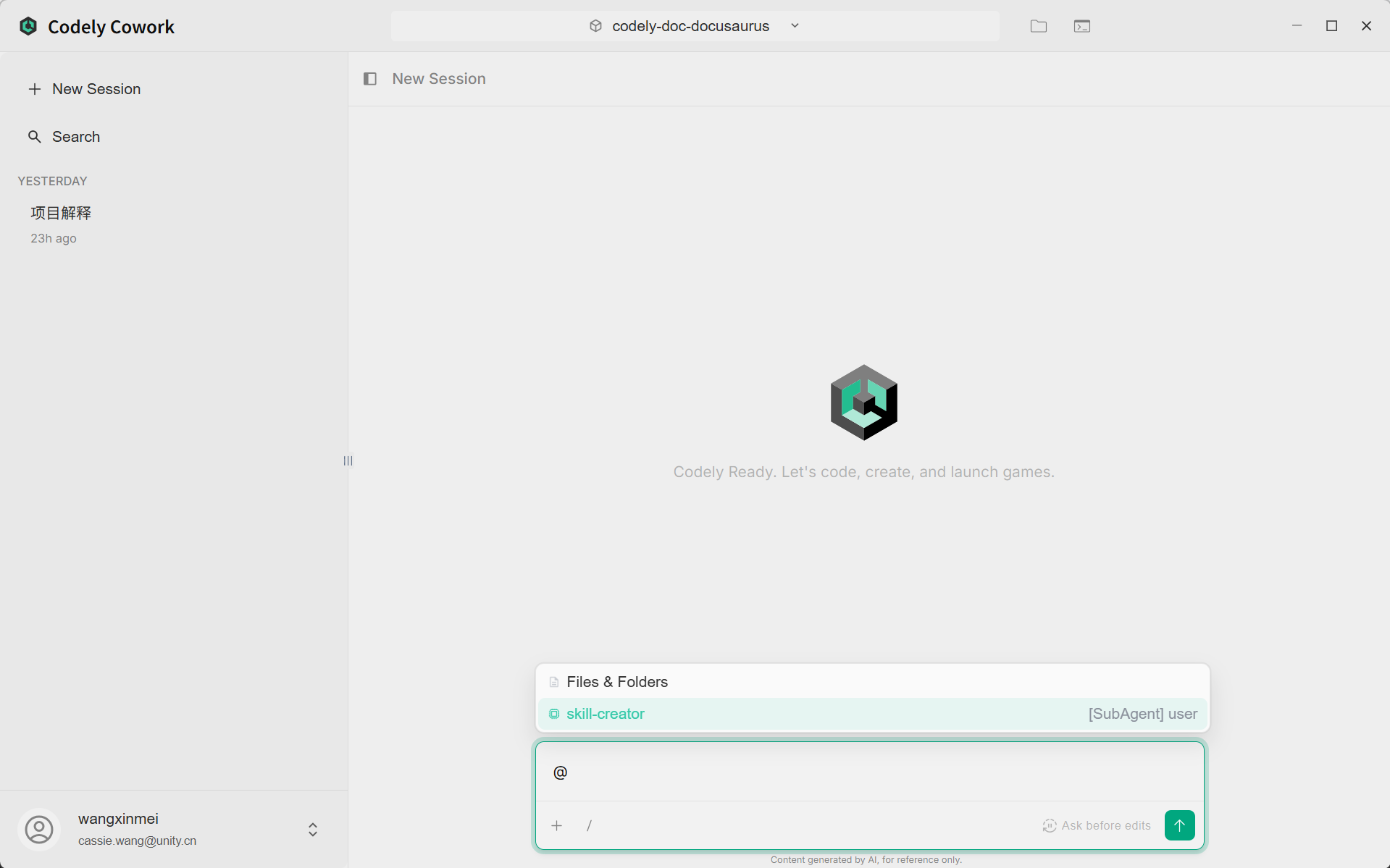Click the "New Session" header title
Viewport: 1390px width, 868px height.
[x=439, y=79]
